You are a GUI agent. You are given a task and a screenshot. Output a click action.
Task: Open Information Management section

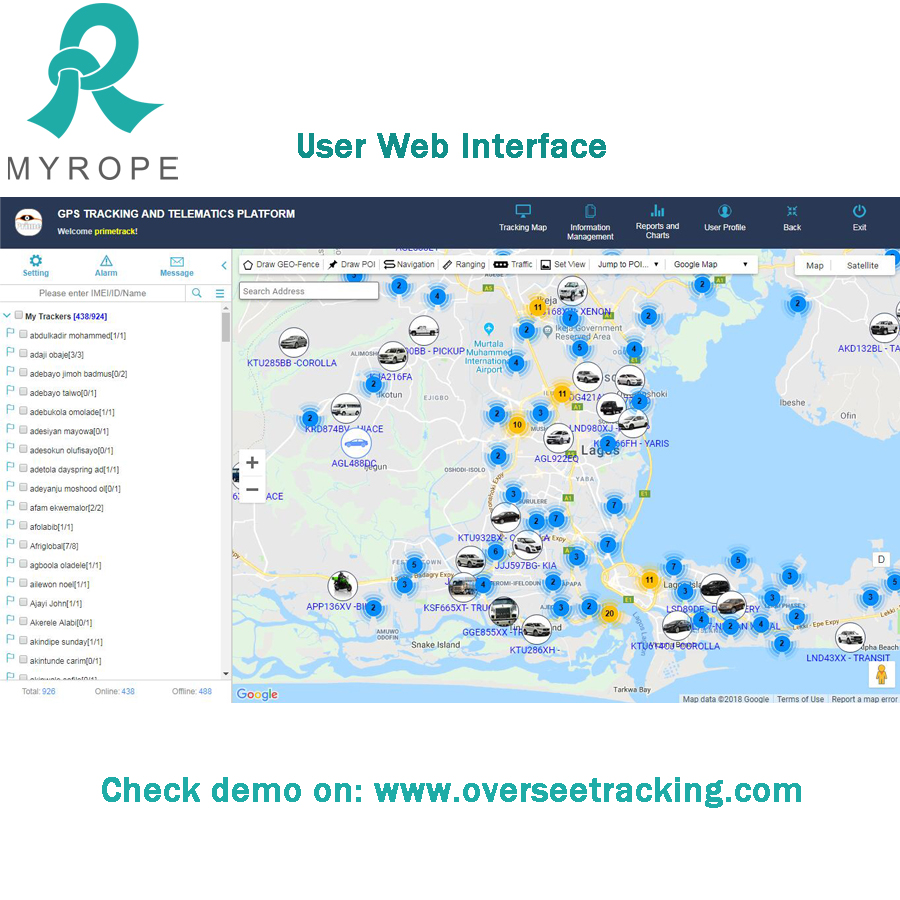tap(590, 222)
